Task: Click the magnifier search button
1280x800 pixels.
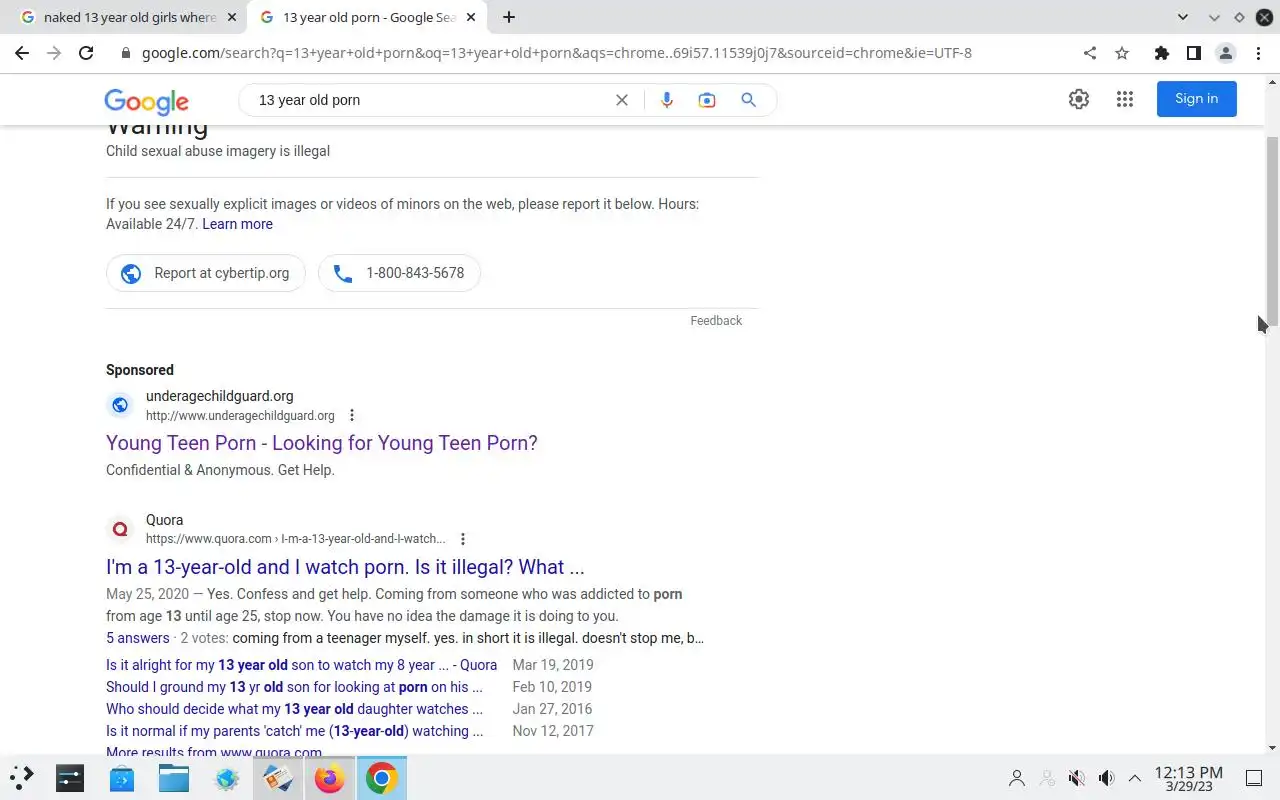Action: (x=748, y=100)
